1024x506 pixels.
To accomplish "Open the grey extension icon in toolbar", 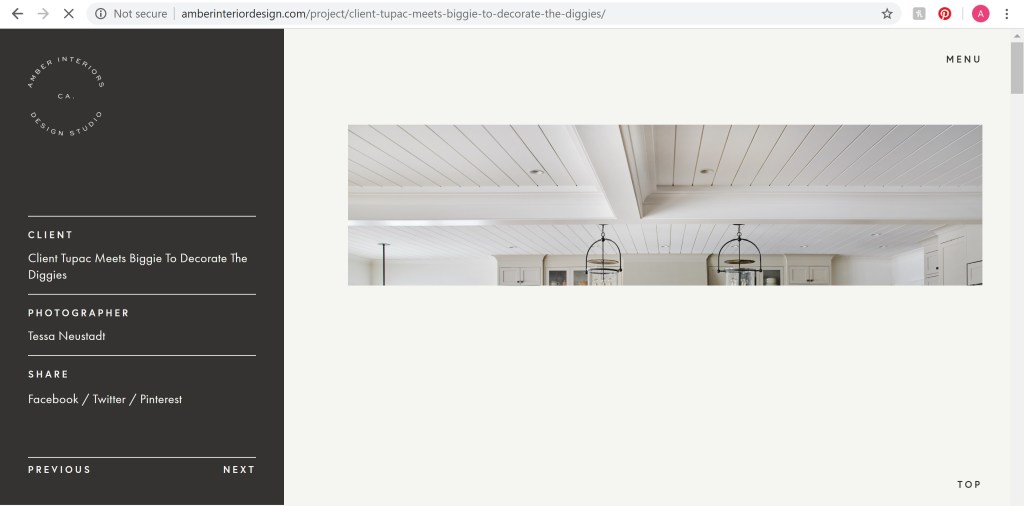I will 919,14.
